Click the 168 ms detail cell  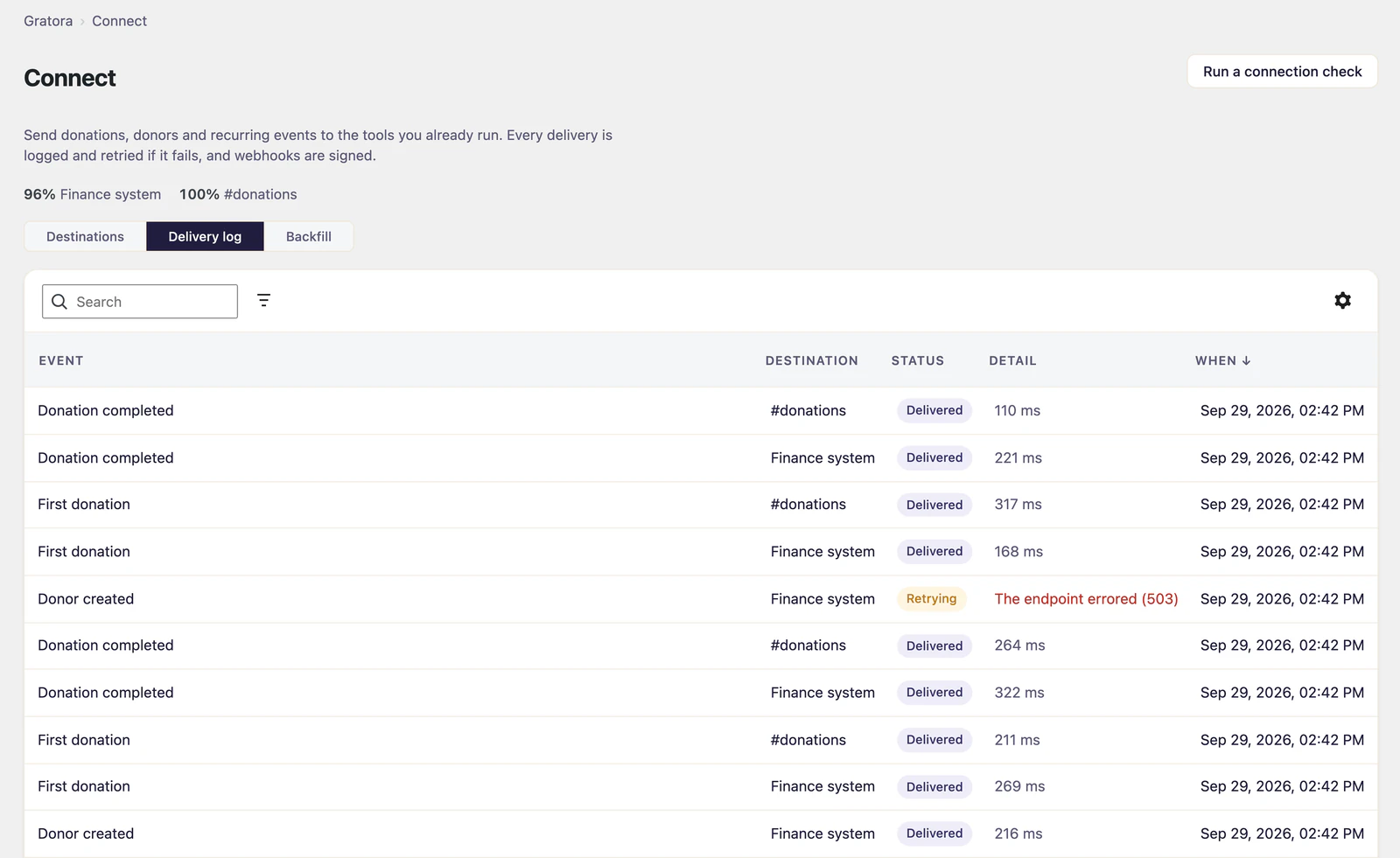coord(1018,552)
